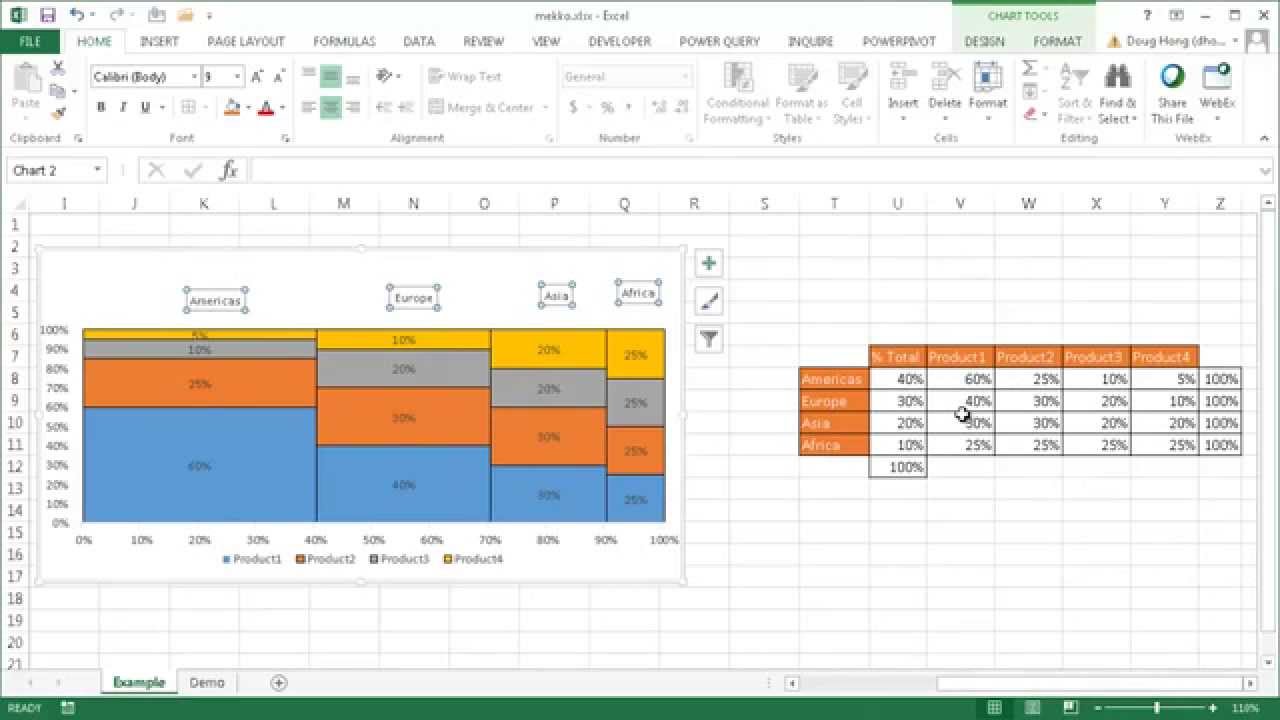Click the Fill down icon
1280x720 pixels.
point(1029,91)
